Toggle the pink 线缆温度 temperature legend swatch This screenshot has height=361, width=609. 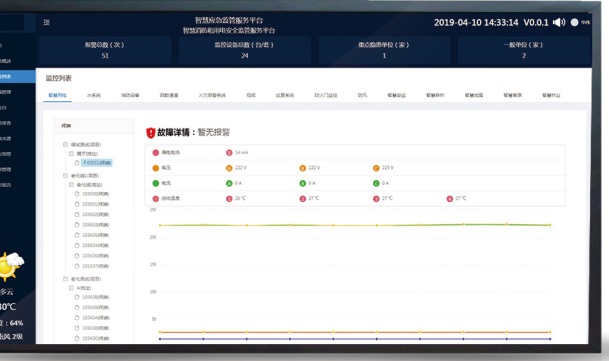pyautogui.click(x=156, y=199)
